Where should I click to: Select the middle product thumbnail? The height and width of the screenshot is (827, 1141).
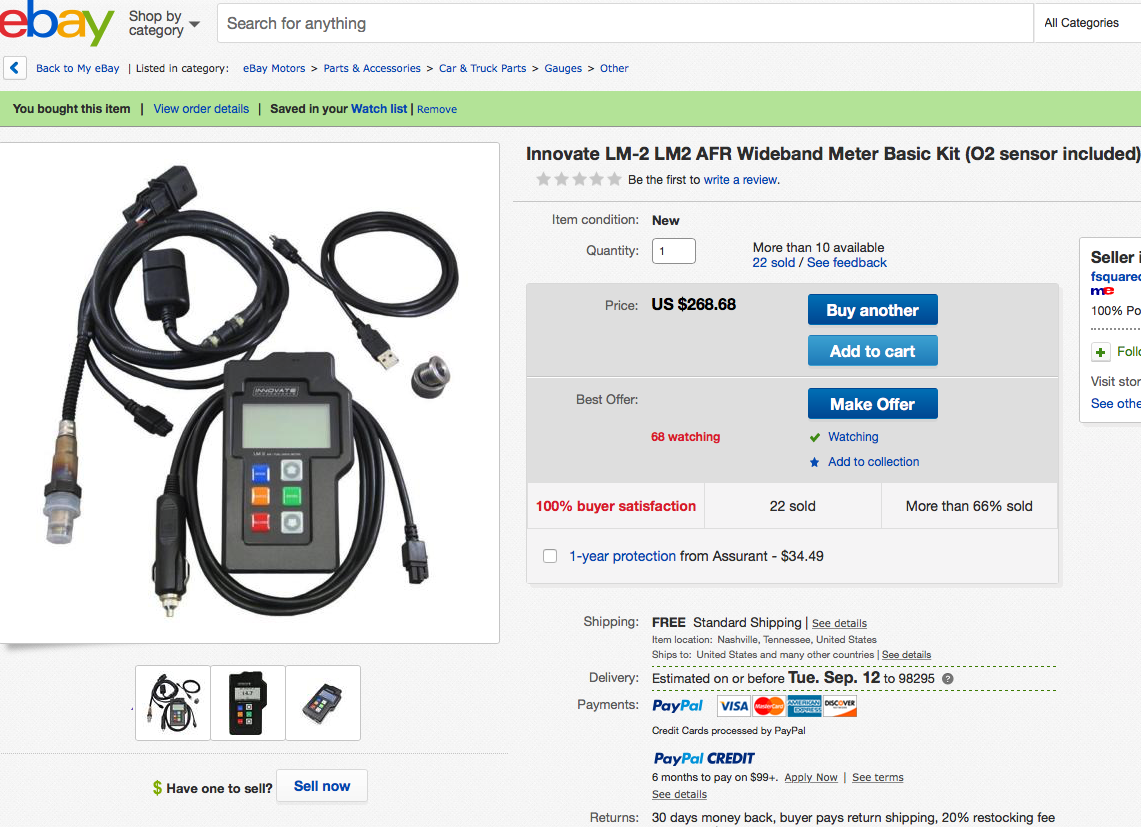click(x=247, y=703)
